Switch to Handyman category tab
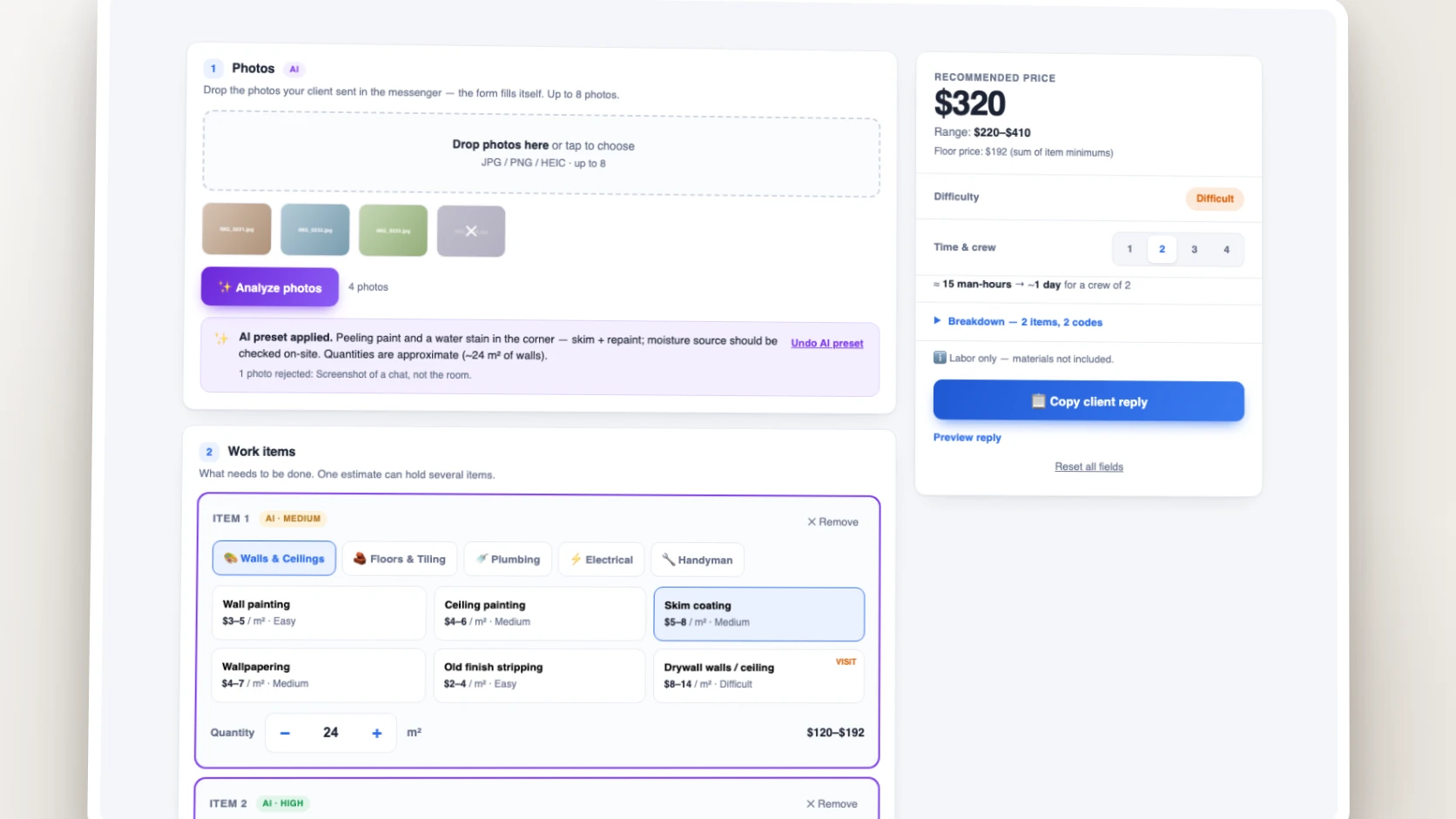This screenshot has width=1456, height=819. pyautogui.click(x=698, y=561)
